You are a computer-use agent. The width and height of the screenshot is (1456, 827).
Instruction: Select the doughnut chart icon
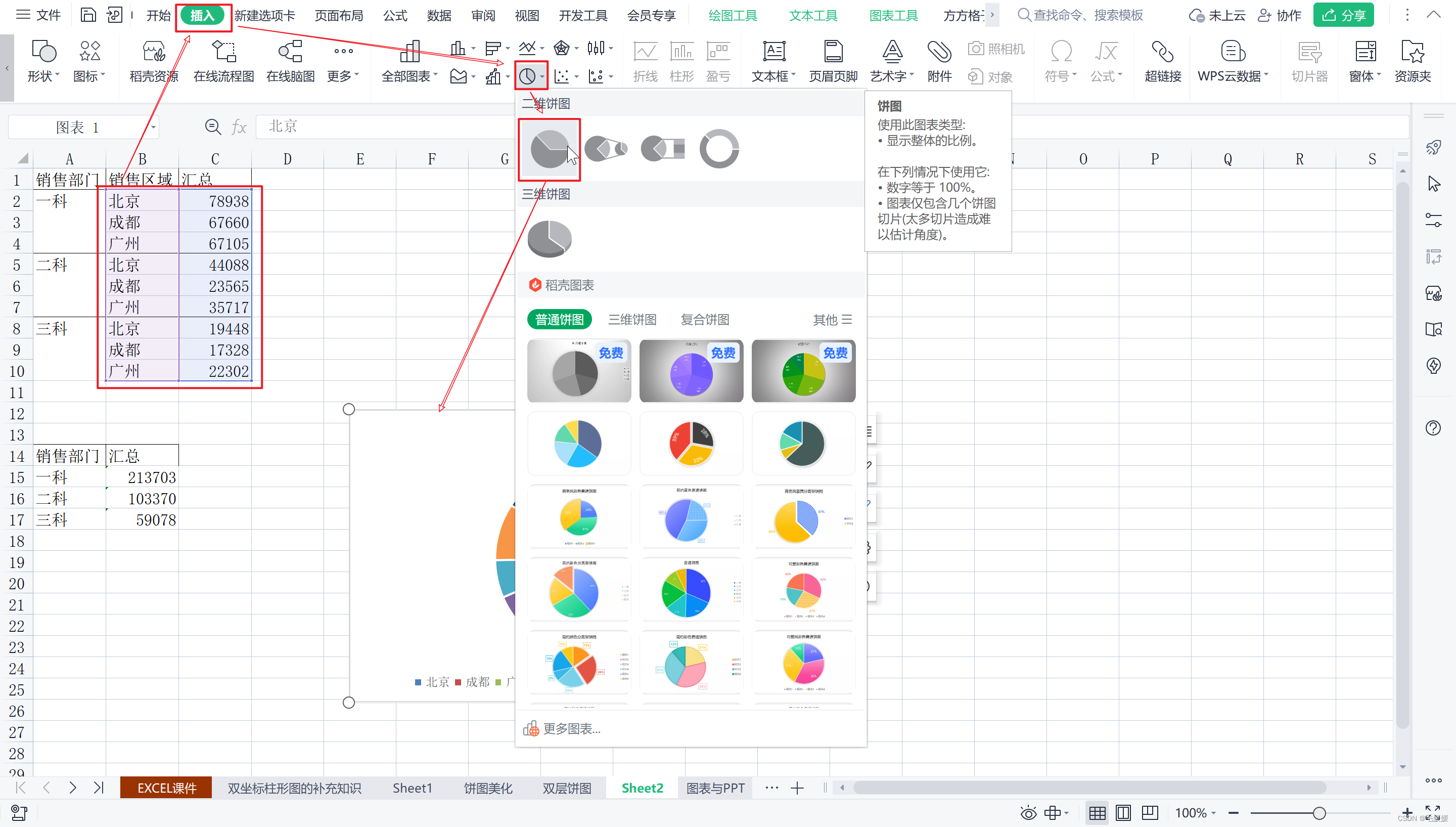coord(718,149)
